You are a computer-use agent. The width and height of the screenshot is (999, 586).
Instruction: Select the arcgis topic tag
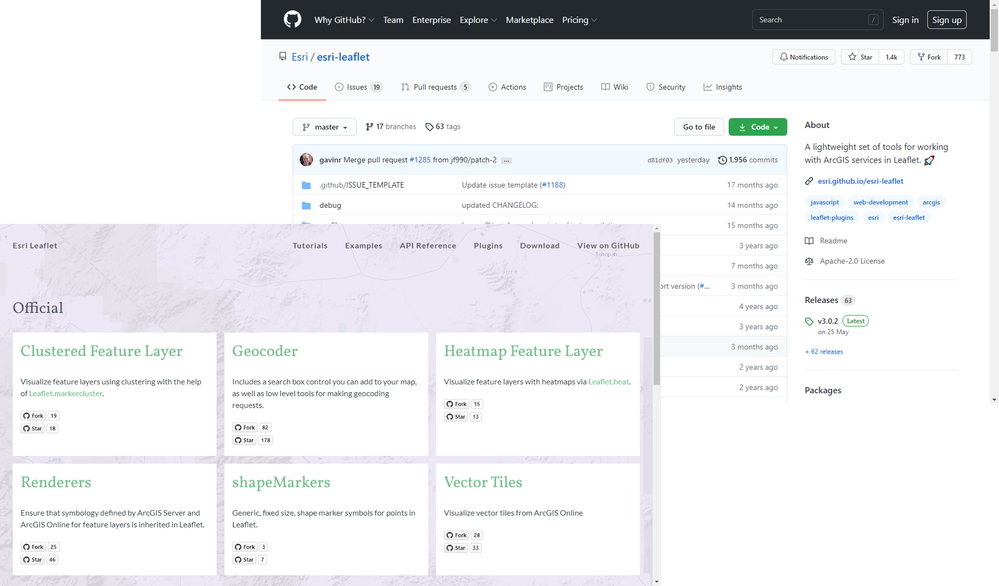tap(931, 202)
